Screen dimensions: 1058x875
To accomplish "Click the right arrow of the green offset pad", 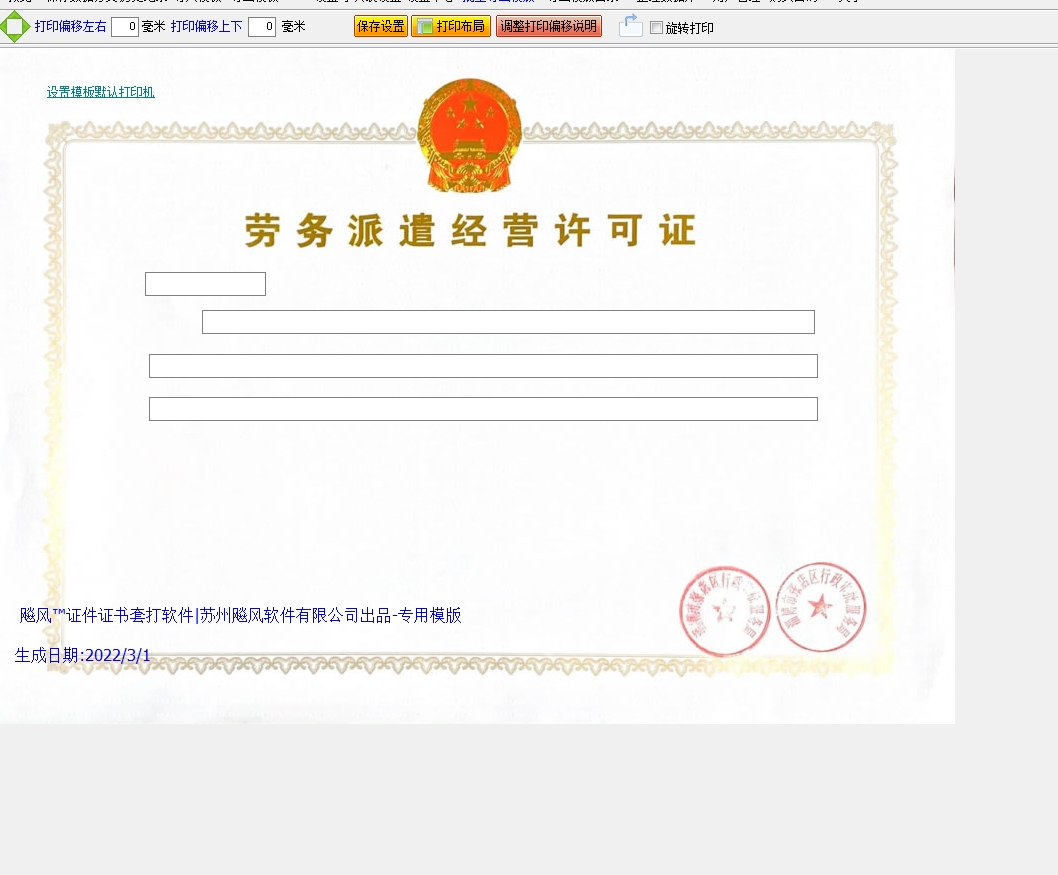I will point(26,27).
